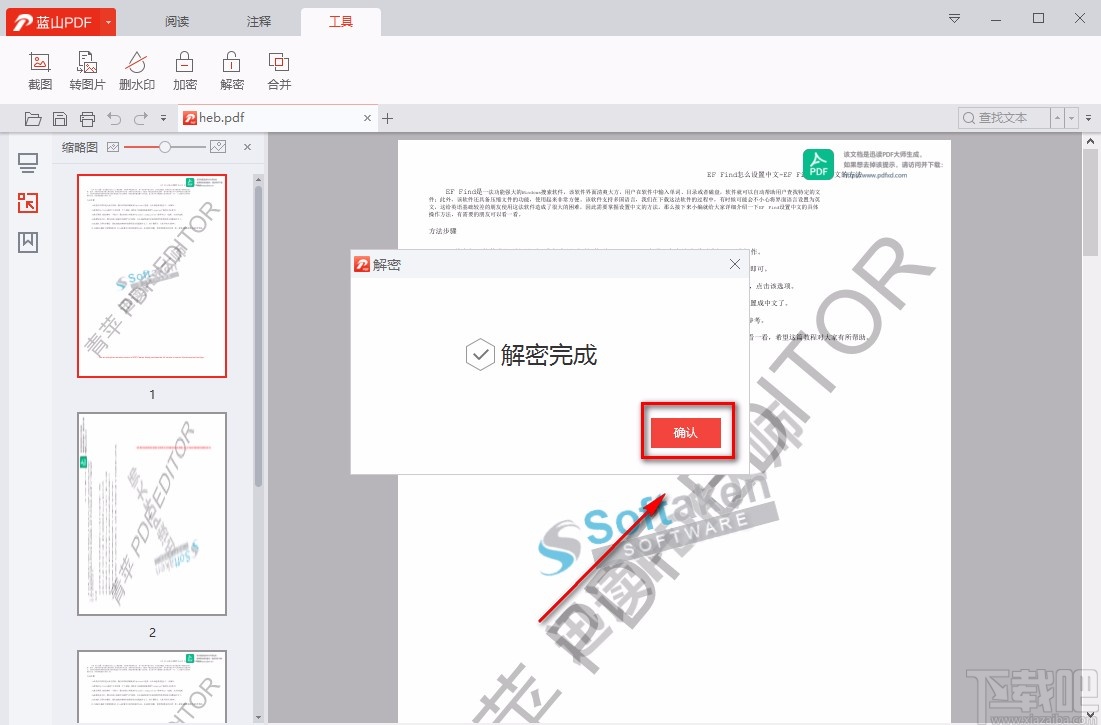Activate the thumbnail view sidebar icon
Image resolution: width=1101 pixels, height=725 pixels.
(x=27, y=202)
